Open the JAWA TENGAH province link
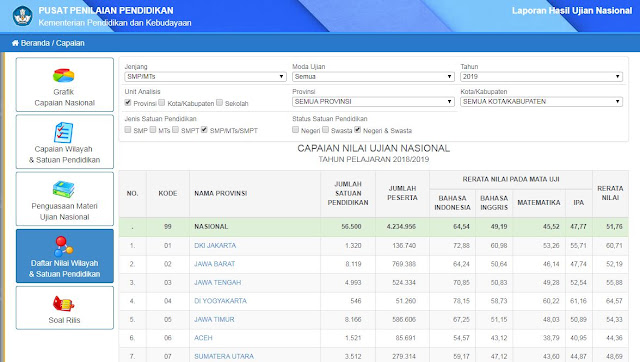640x362 pixels. (218, 282)
